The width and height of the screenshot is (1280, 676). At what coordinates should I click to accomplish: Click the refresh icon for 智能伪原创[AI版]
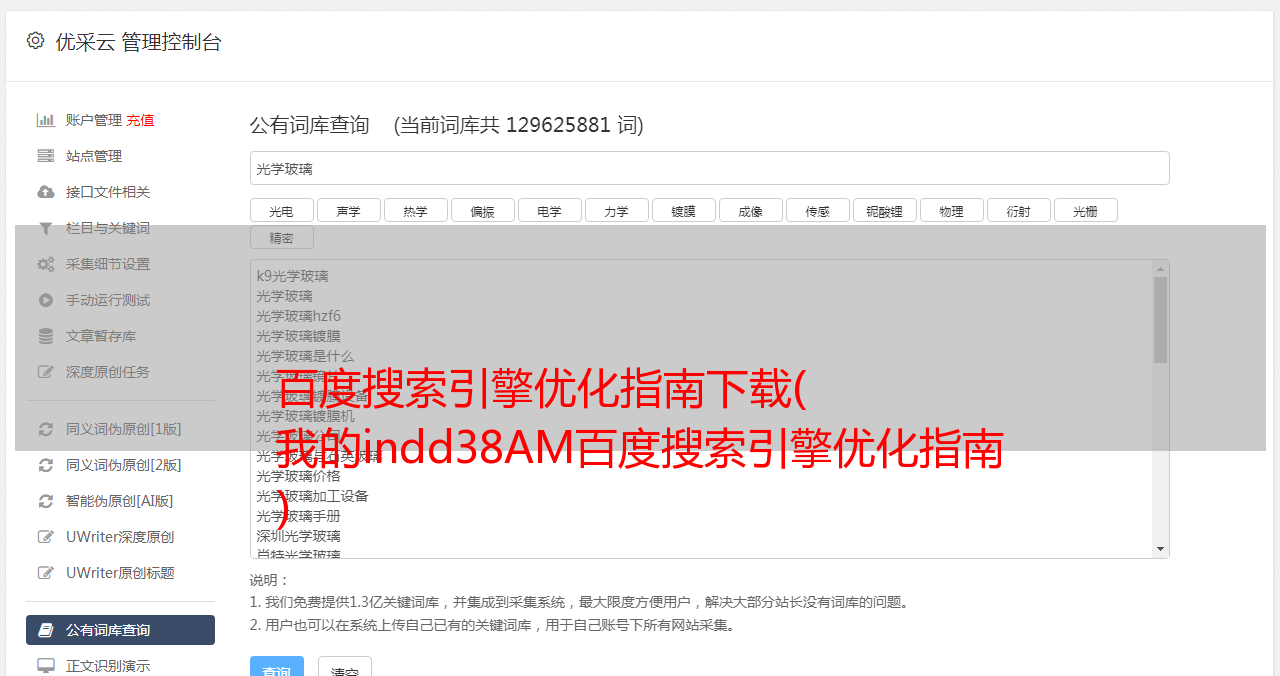(46, 501)
